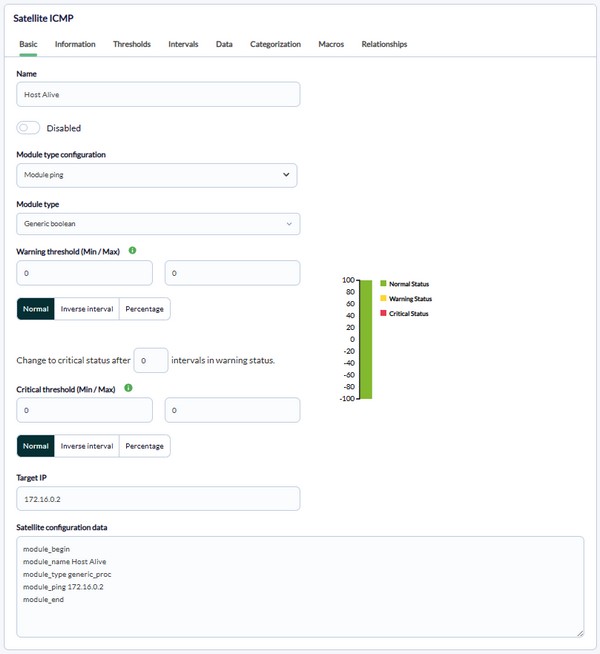
Task: Click the Warning threshold Min field
Action: [85, 273]
